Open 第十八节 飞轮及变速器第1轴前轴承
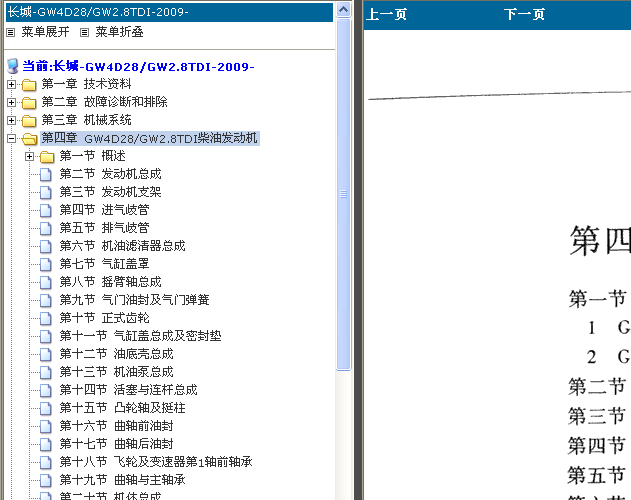The image size is (631, 500). tap(156, 461)
